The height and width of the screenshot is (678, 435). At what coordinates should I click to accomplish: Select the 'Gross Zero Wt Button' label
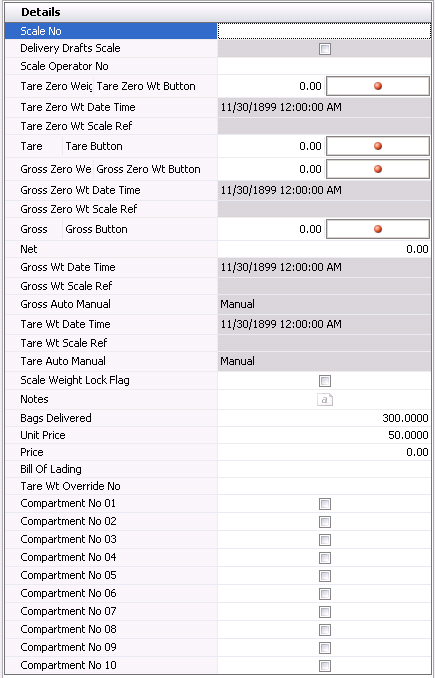point(148,169)
